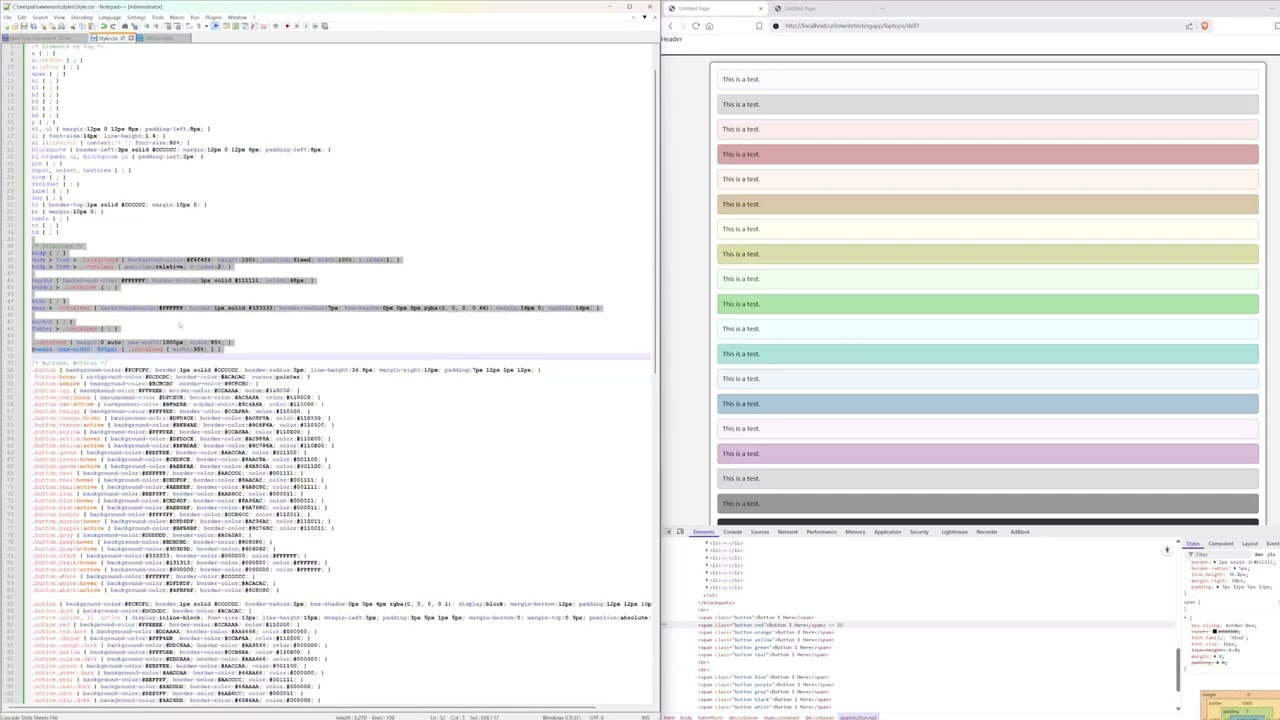The height and width of the screenshot is (720, 1280).
Task: Click the New file icon in Notepad++
Action: 6,26
